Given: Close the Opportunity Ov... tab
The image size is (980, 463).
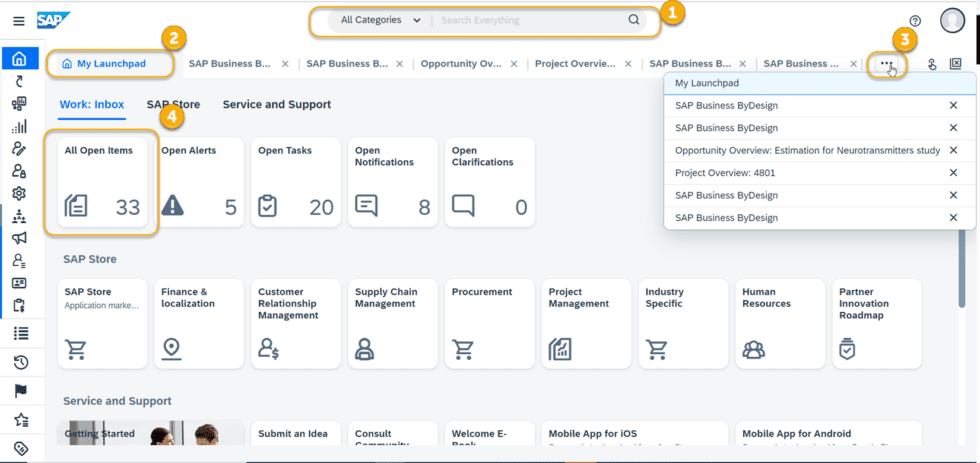Looking at the screenshot, I should tap(514, 64).
